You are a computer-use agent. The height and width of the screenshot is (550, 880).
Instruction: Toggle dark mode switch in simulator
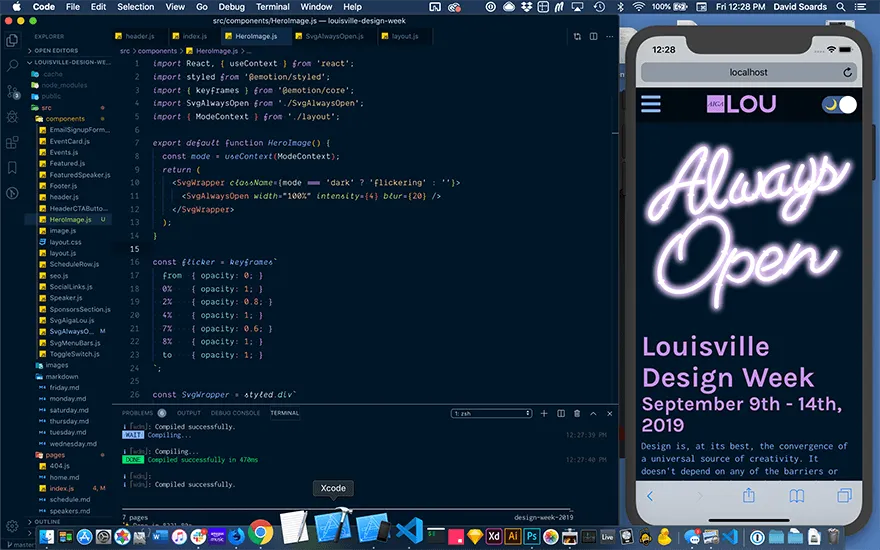[840, 104]
